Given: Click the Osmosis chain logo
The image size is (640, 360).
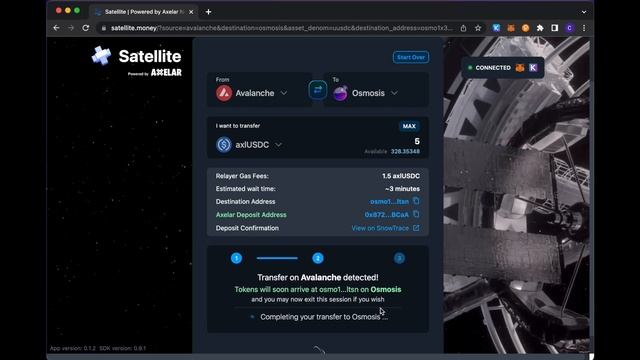Looking at the screenshot, I should pos(340,93).
